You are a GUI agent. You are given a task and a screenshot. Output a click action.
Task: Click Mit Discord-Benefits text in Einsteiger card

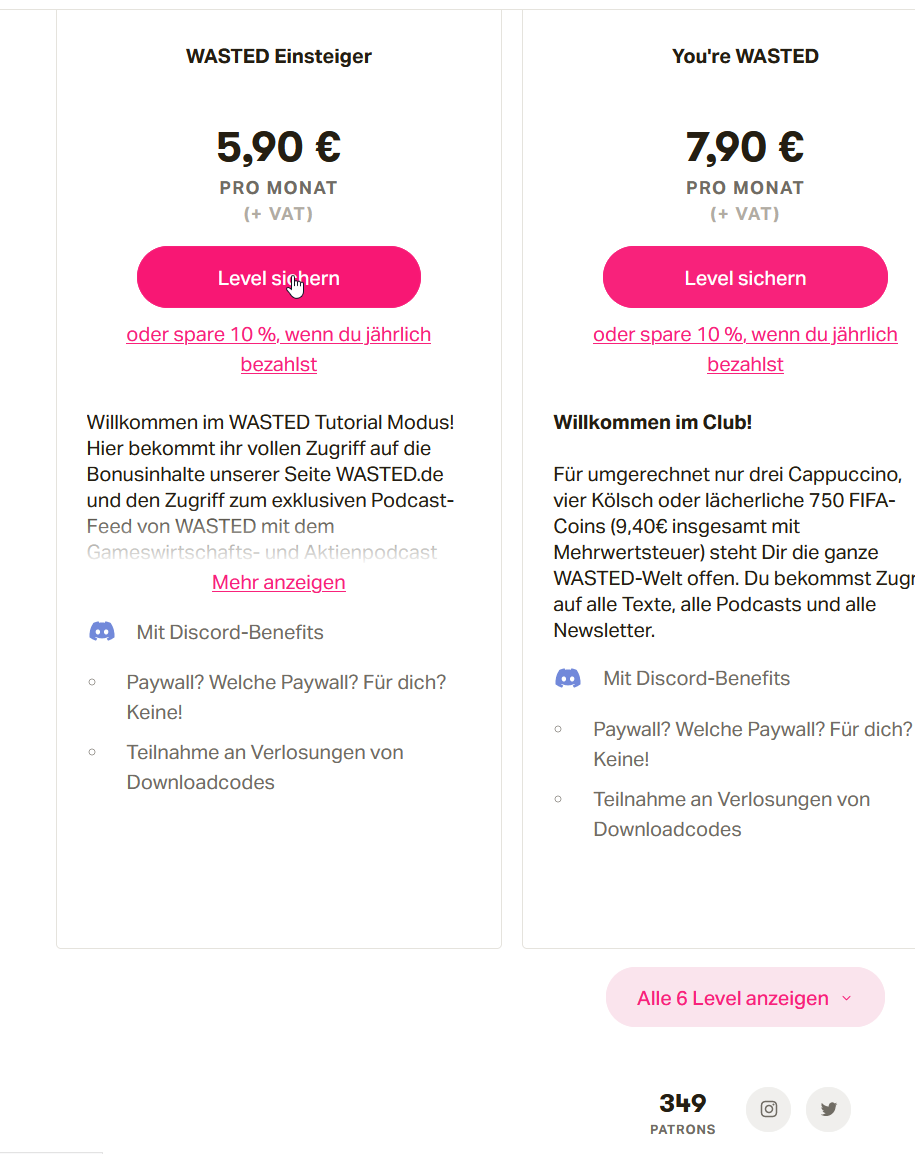pyautogui.click(x=230, y=632)
